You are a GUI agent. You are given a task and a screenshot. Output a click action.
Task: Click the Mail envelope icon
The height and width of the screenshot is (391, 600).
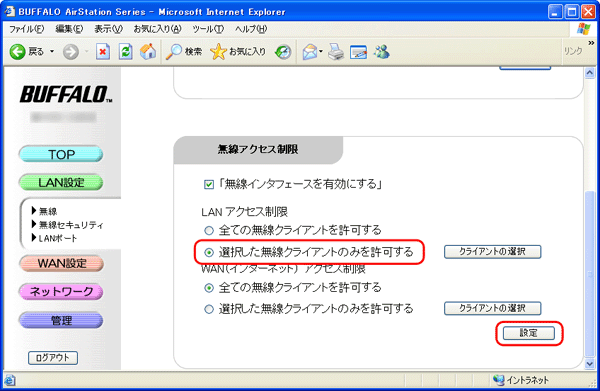click(x=310, y=52)
